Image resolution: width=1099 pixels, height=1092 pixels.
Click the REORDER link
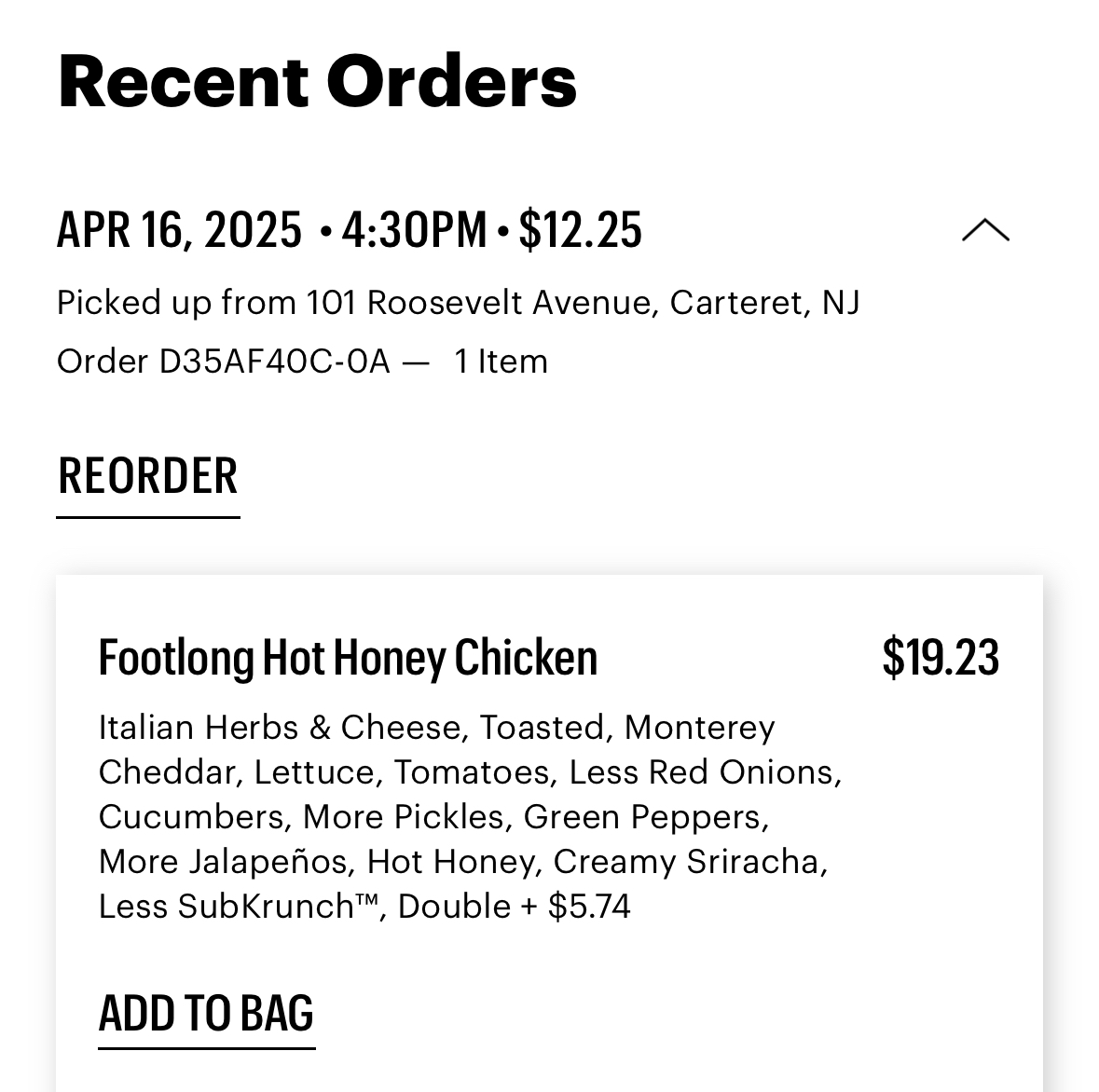(148, 477)
